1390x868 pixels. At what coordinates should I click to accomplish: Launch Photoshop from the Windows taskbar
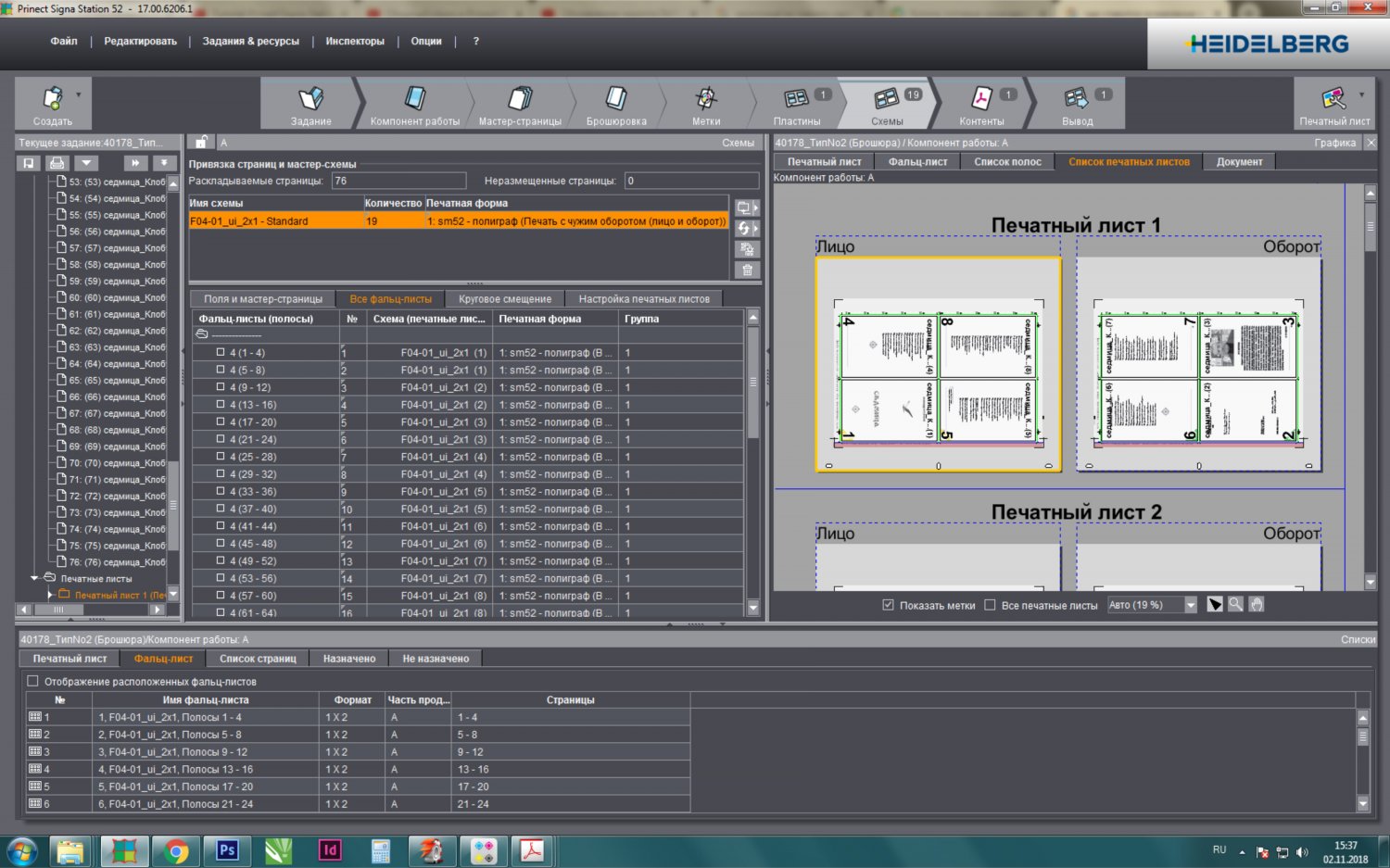coord(227,850)
